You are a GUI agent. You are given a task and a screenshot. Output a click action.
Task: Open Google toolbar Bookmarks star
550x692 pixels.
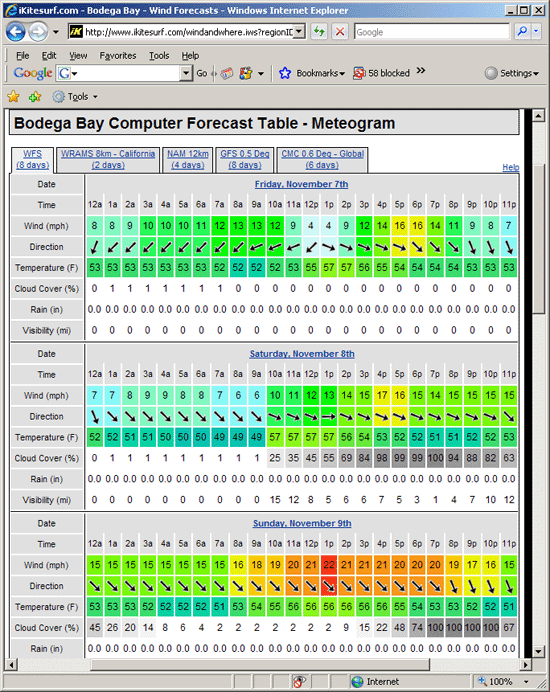285,73
